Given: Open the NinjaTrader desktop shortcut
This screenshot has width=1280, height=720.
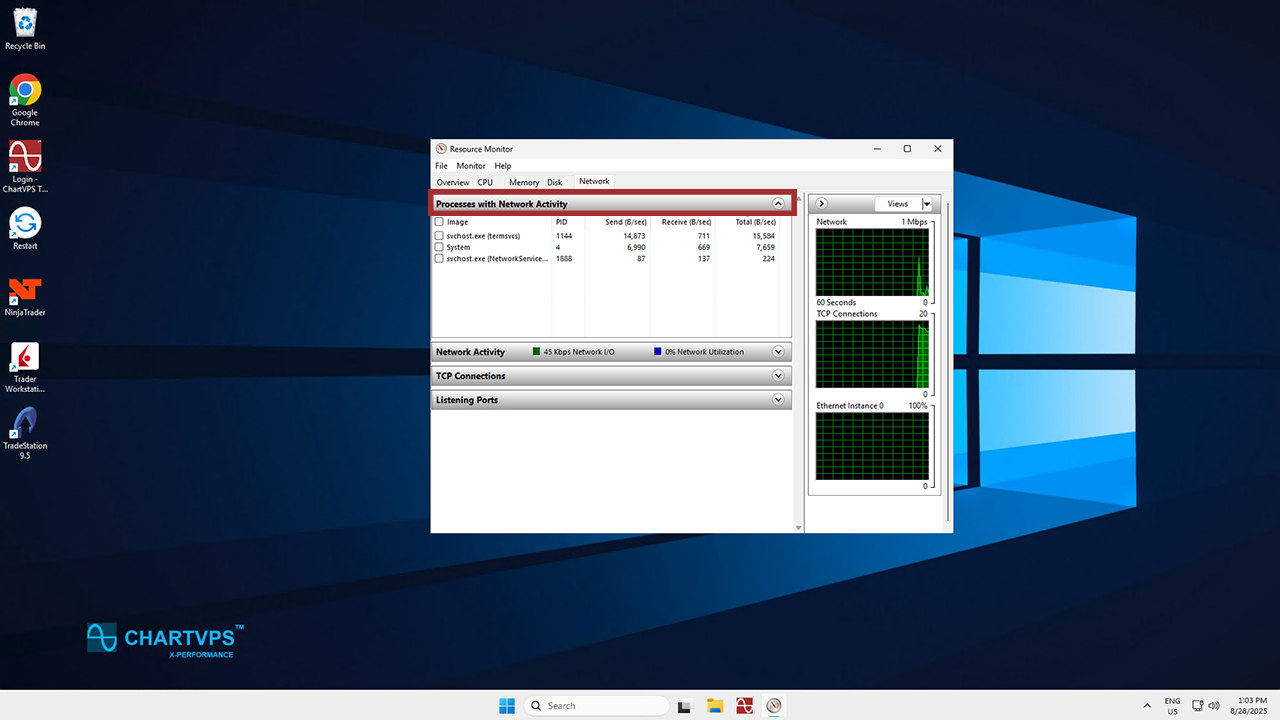Looking at the screenshot, I should pos(25,292).
